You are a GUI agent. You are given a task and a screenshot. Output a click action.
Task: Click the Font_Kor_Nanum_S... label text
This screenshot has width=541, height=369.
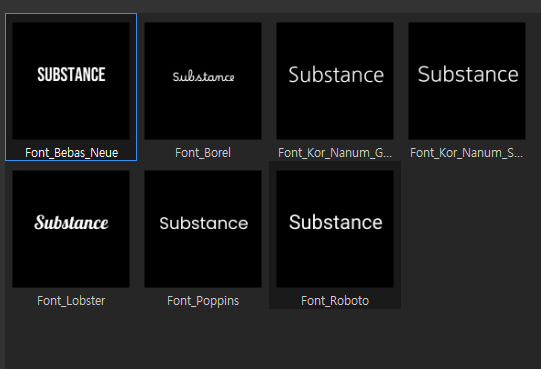pos(466,153)
